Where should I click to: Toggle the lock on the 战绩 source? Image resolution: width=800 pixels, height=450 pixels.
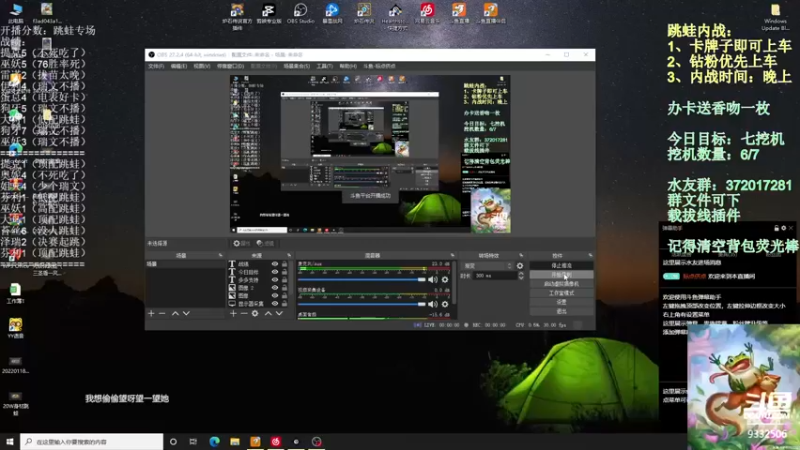pyautogui.click(x=285, y=264)
